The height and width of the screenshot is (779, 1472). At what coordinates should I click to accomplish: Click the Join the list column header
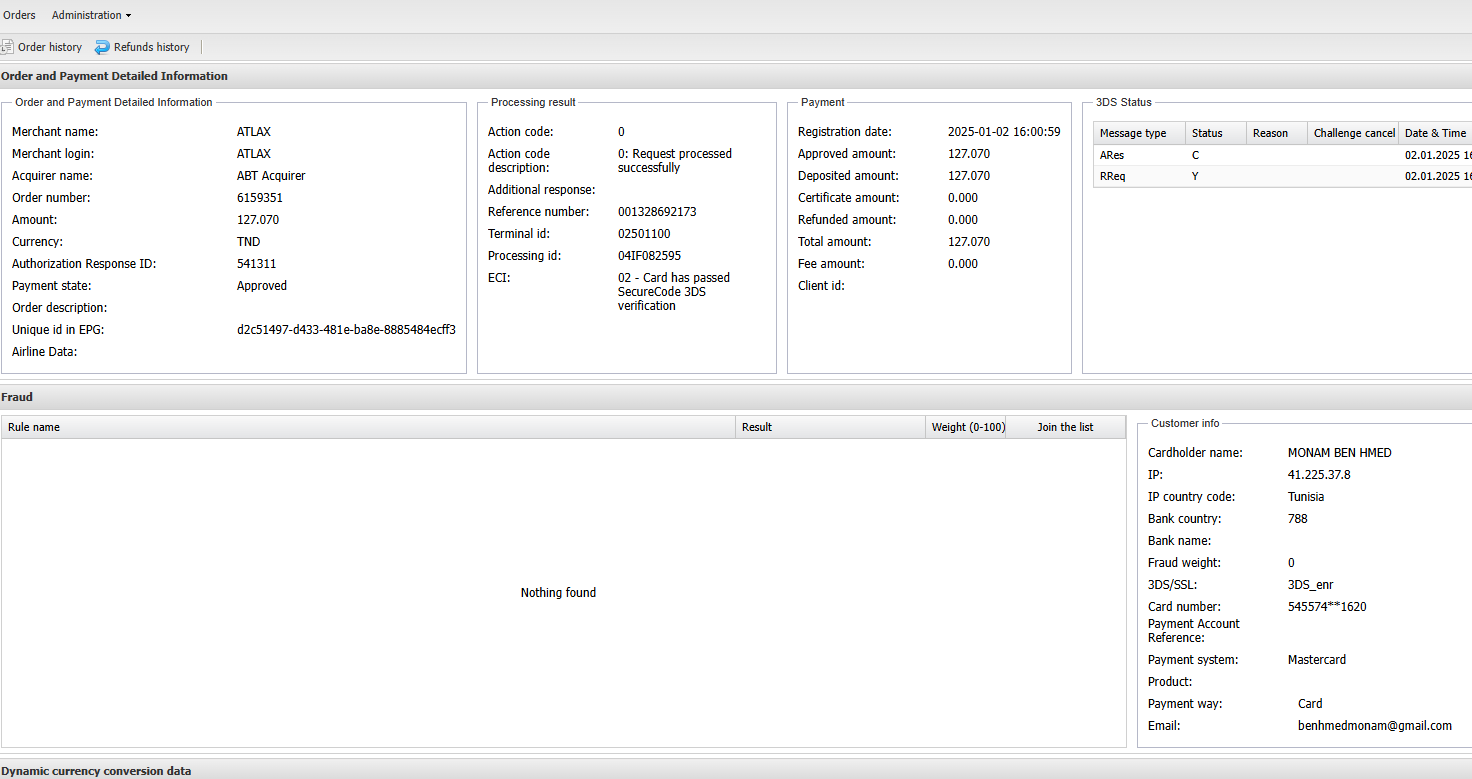tap(1065, 427)
